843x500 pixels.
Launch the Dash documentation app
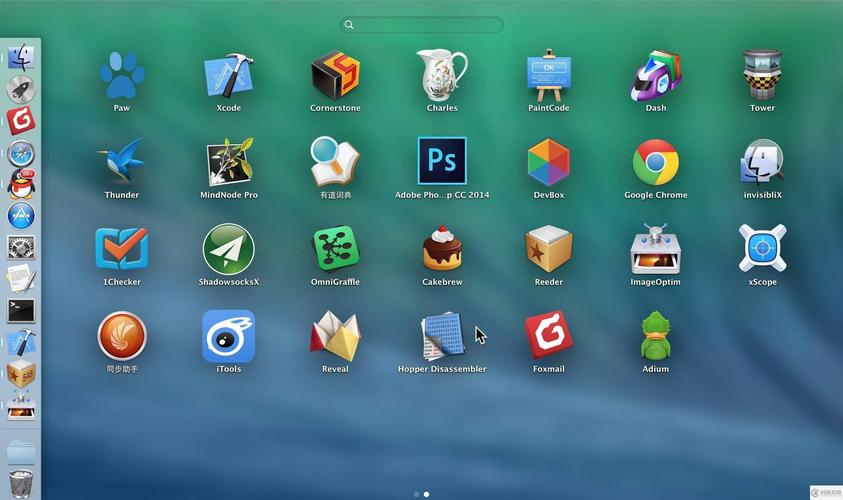pos(655,75)
